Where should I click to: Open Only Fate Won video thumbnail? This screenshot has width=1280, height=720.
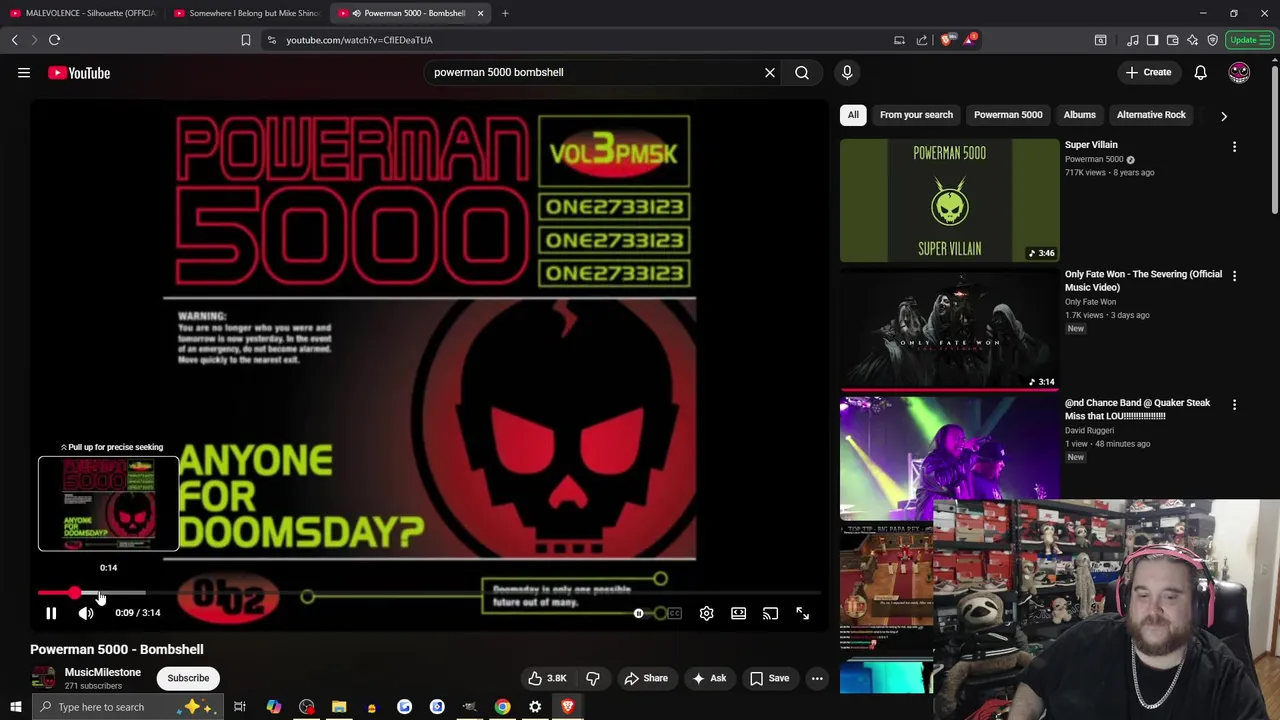click(949, 329)
